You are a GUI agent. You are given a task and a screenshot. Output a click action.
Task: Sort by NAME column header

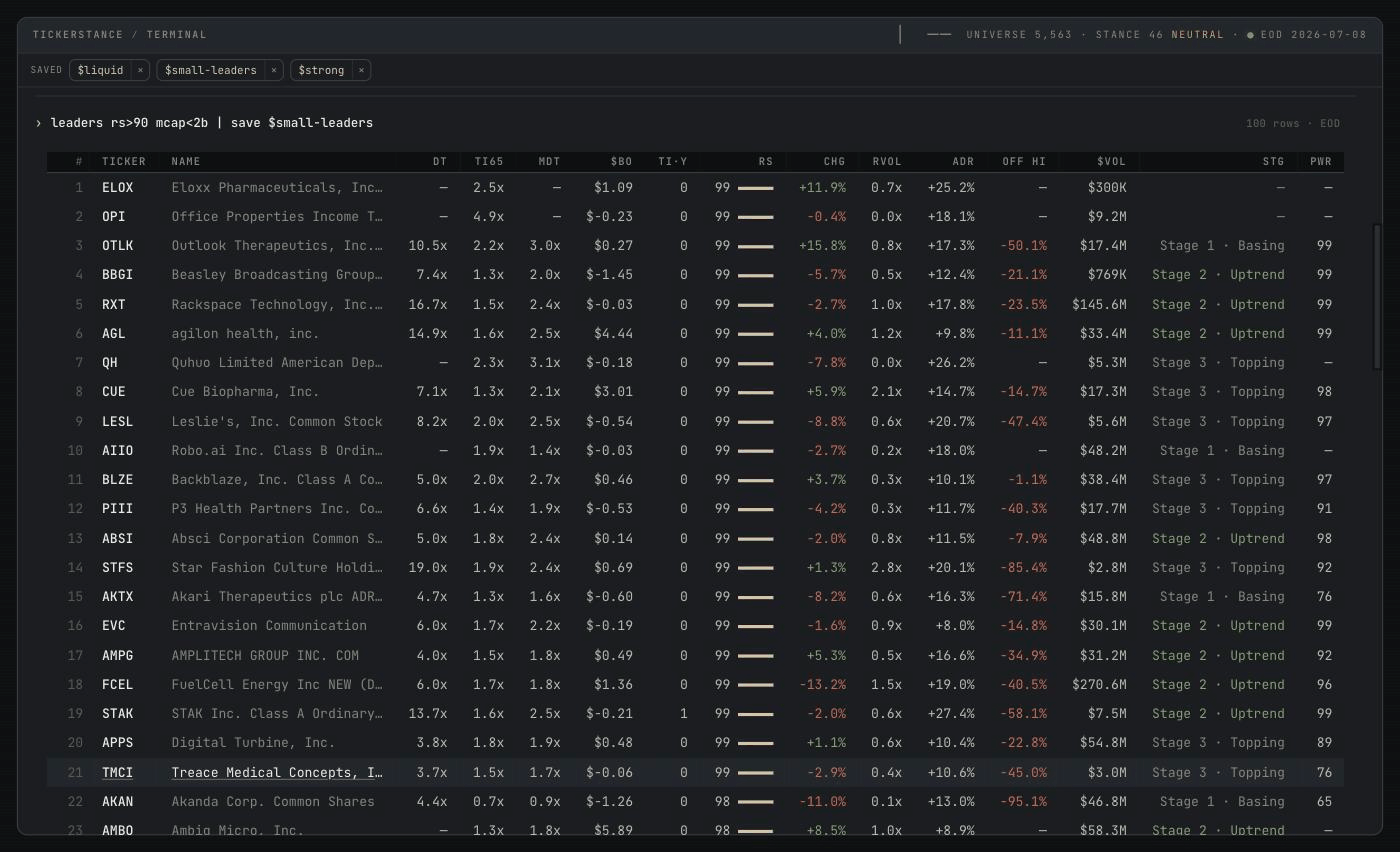pyautogui.click(x=186, y=161)
